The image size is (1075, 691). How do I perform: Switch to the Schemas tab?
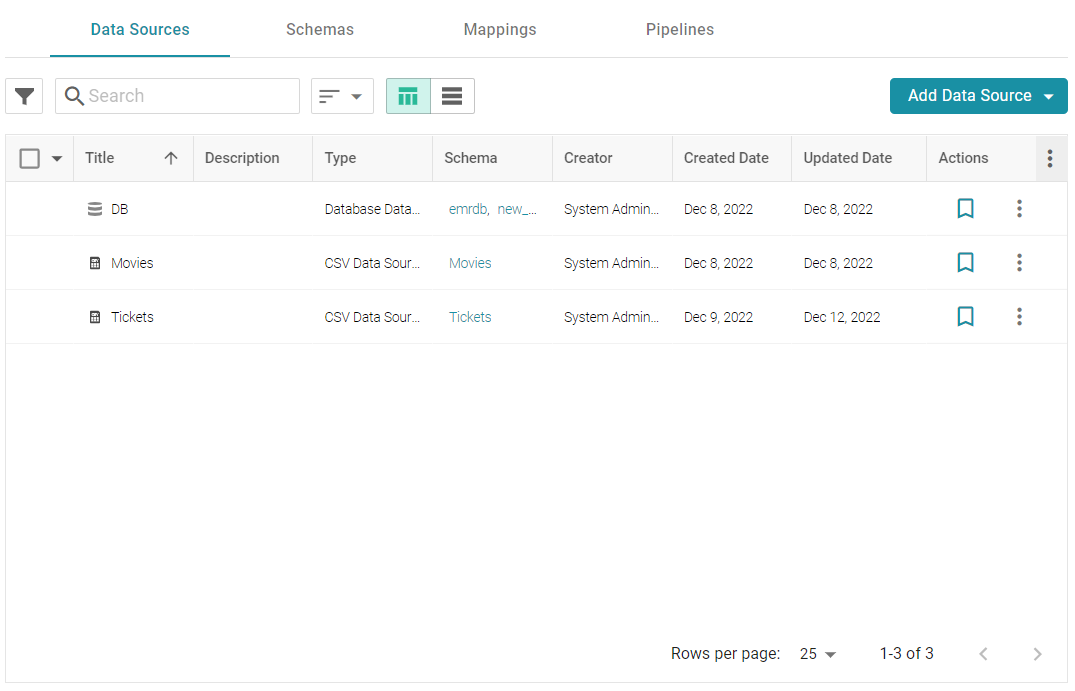(319, 29)
